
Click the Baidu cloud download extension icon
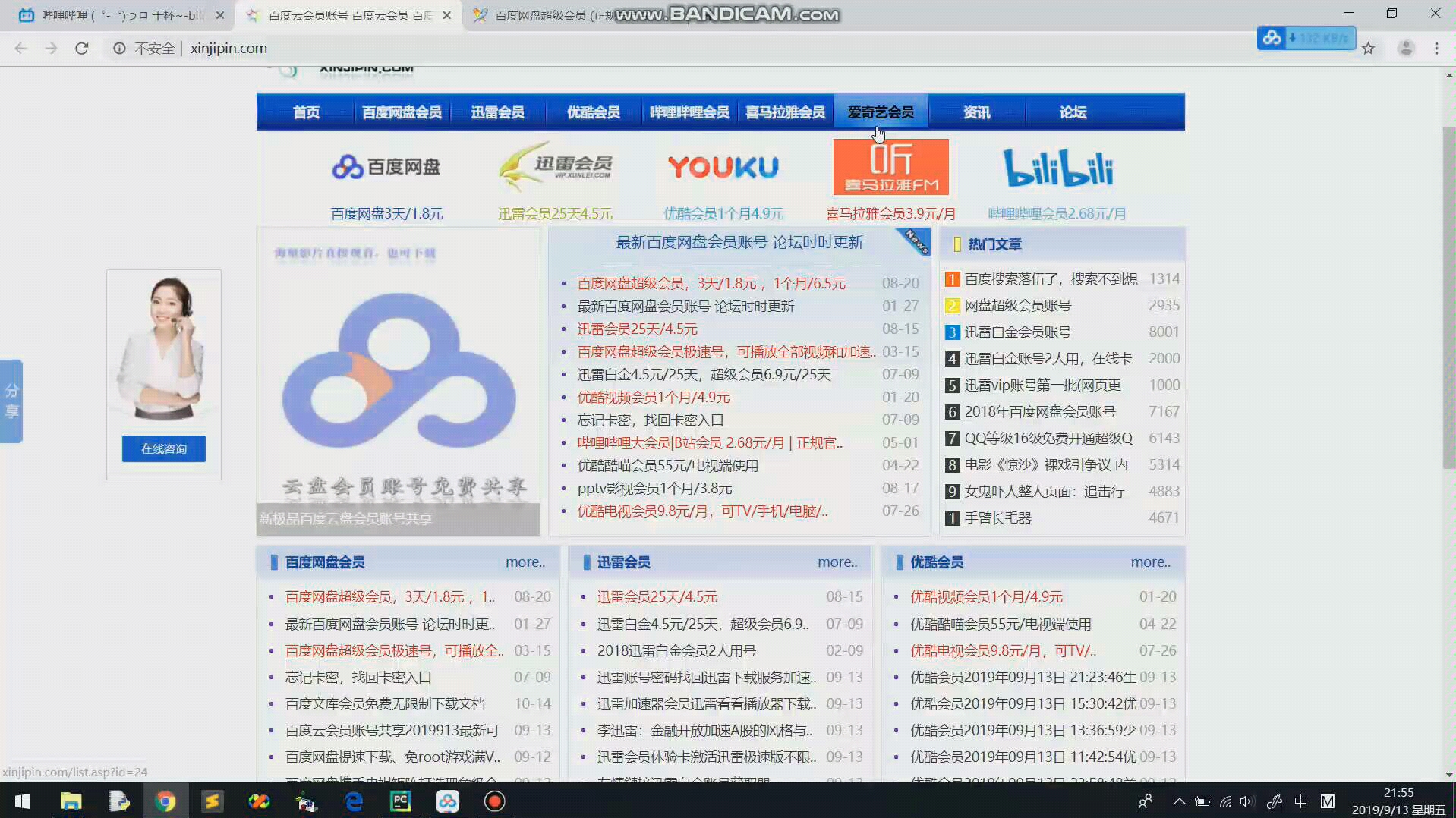[x=1306, y=37]
